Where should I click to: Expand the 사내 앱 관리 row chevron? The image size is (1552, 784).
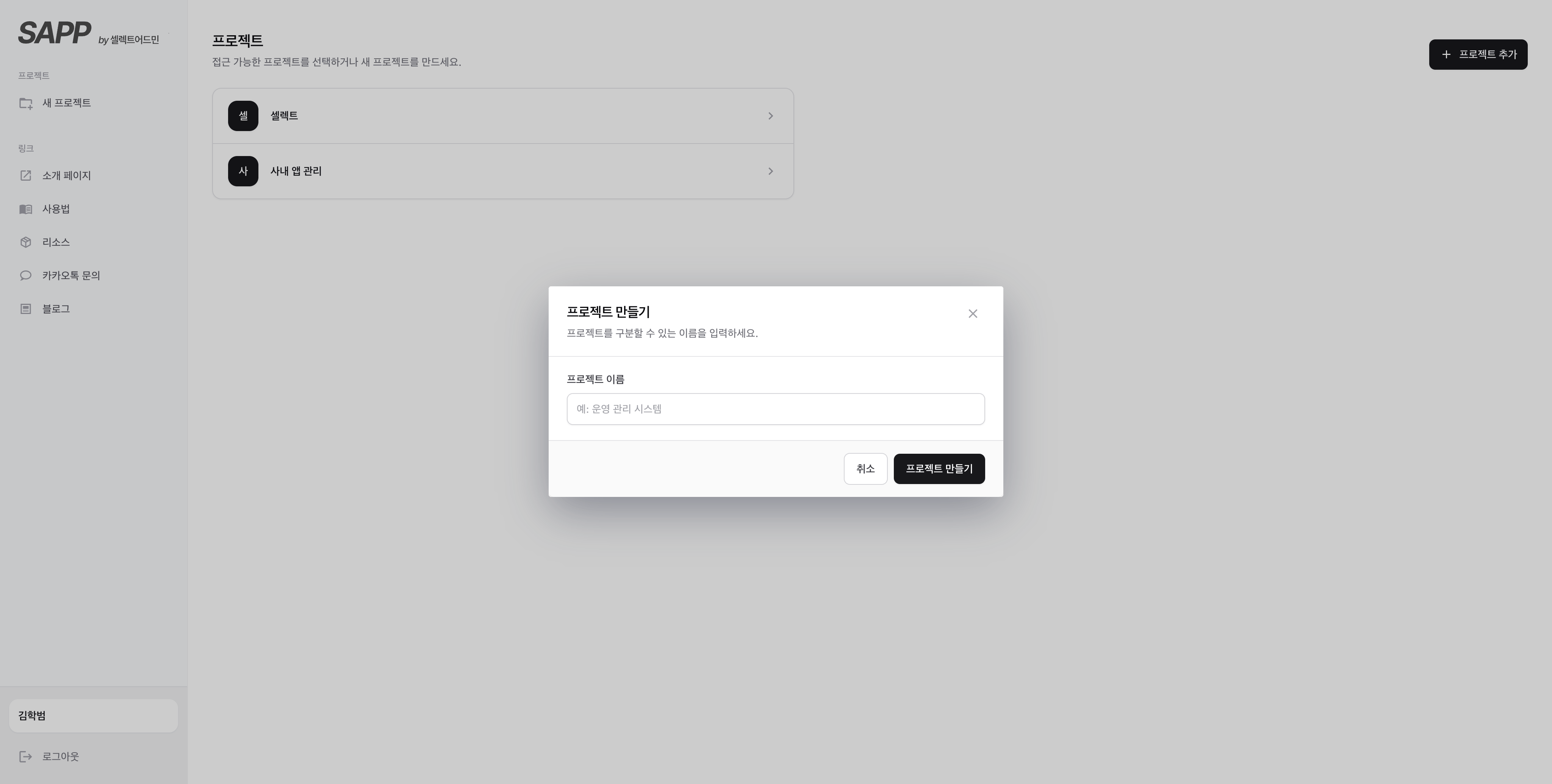coord(771,171)
